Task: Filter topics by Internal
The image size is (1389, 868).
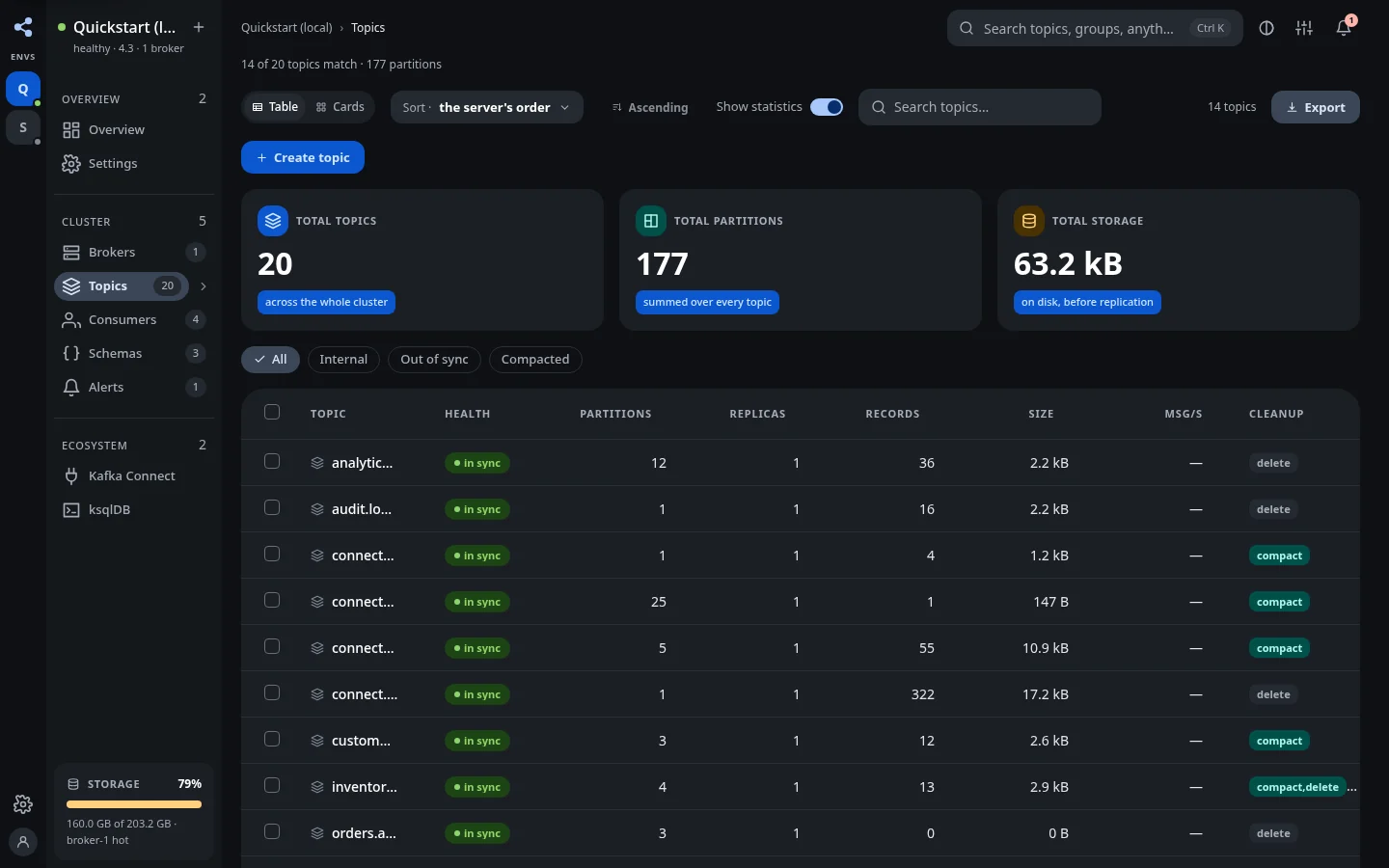Action: click(343, 360)
